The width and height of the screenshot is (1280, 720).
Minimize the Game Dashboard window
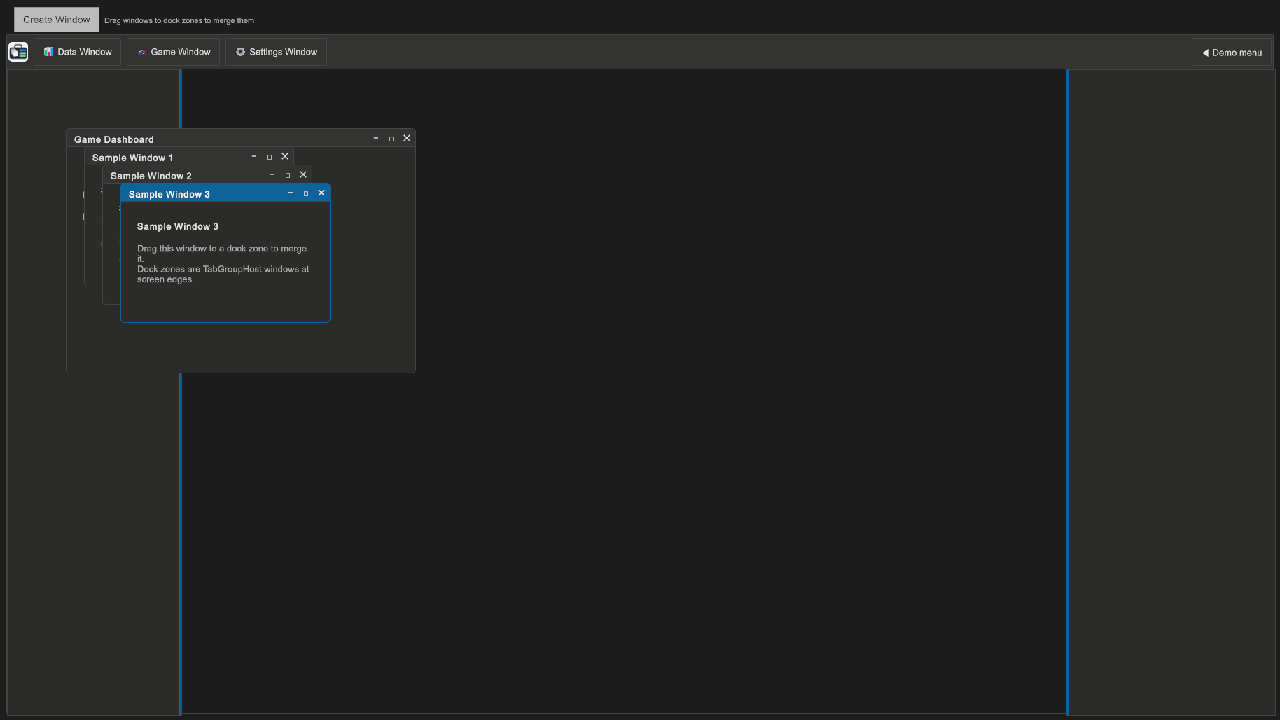pos(376,138)
